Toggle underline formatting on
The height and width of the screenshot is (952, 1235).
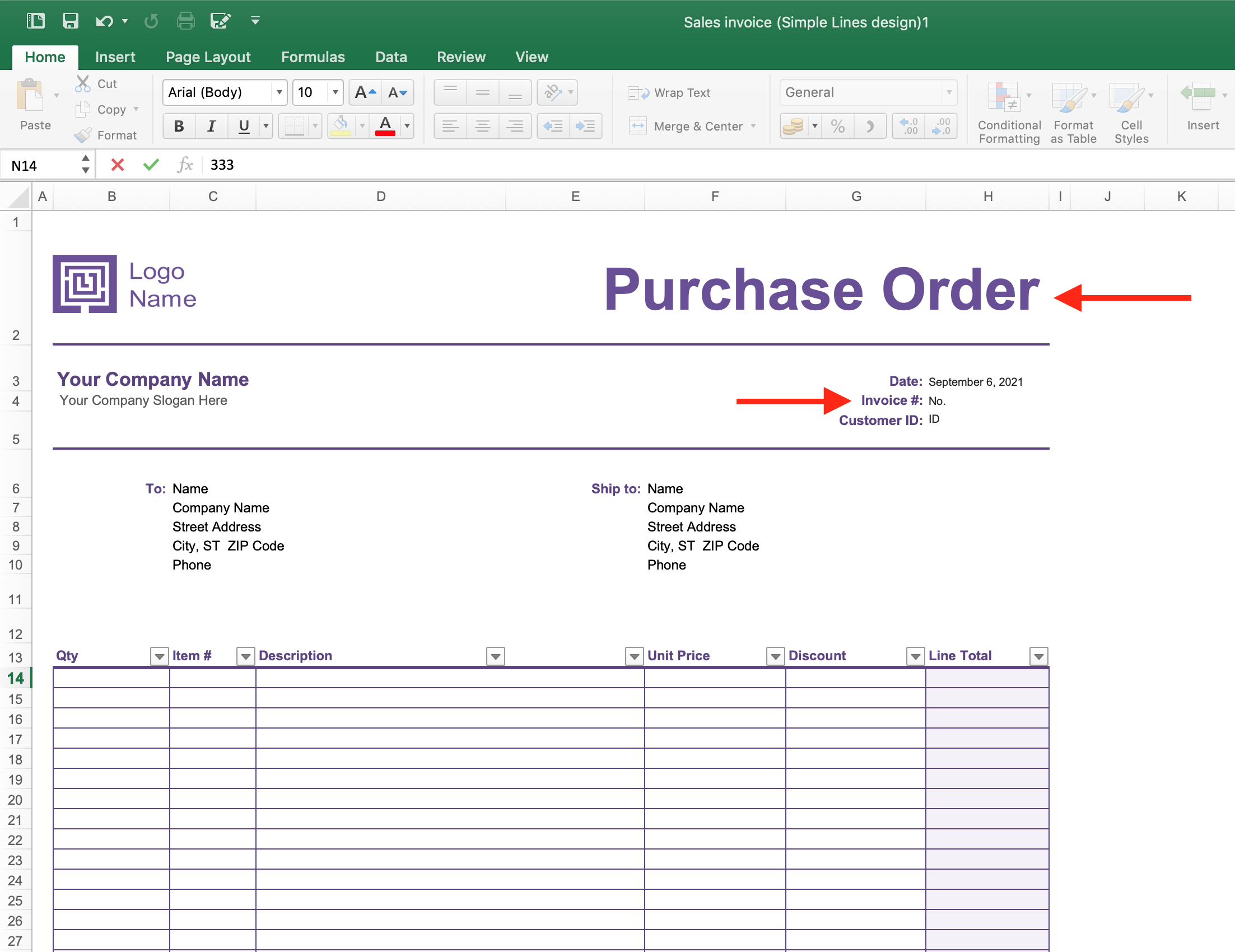tap(243, 125)
